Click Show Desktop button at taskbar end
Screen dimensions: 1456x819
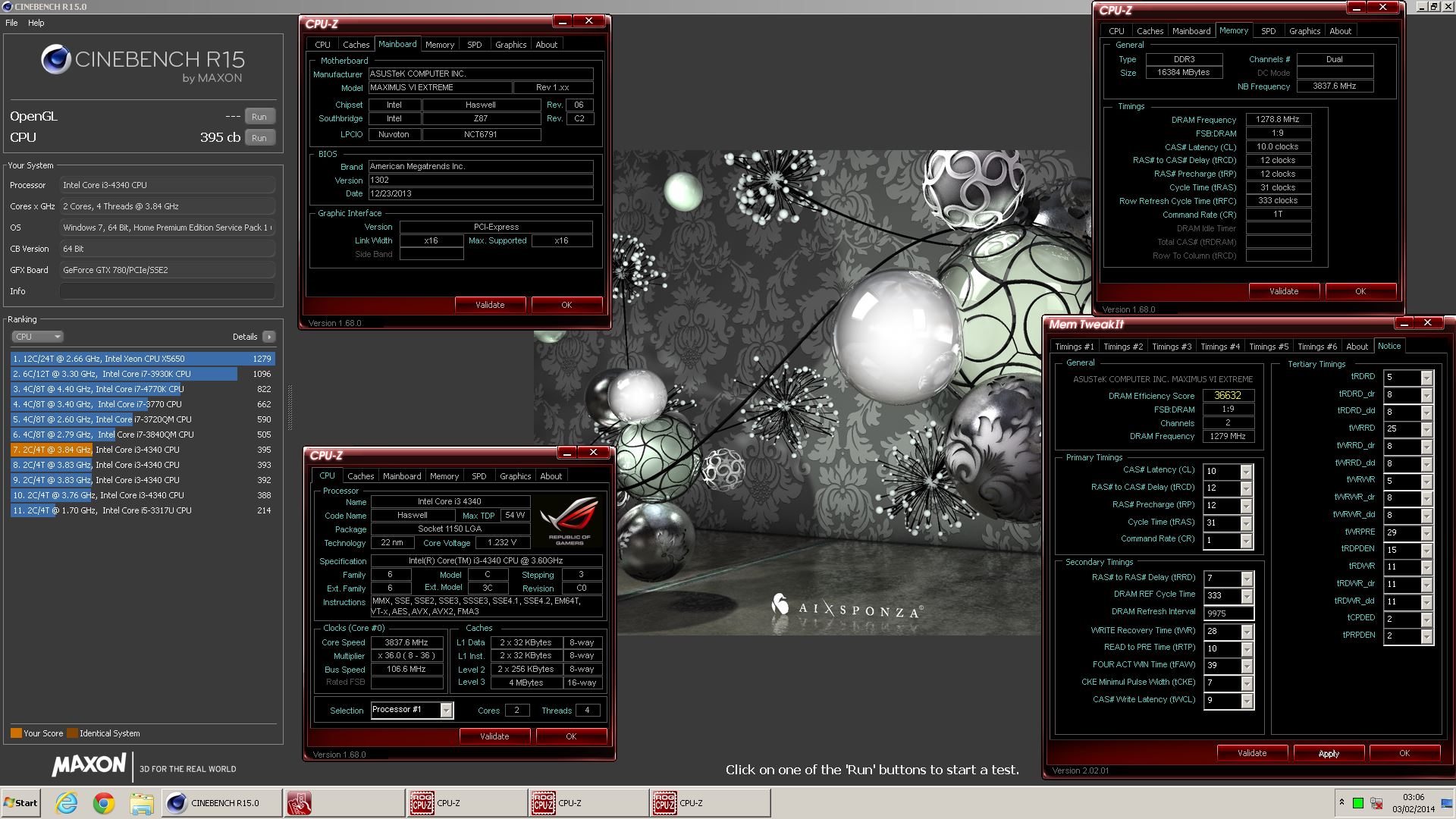tap(1448, 803)
